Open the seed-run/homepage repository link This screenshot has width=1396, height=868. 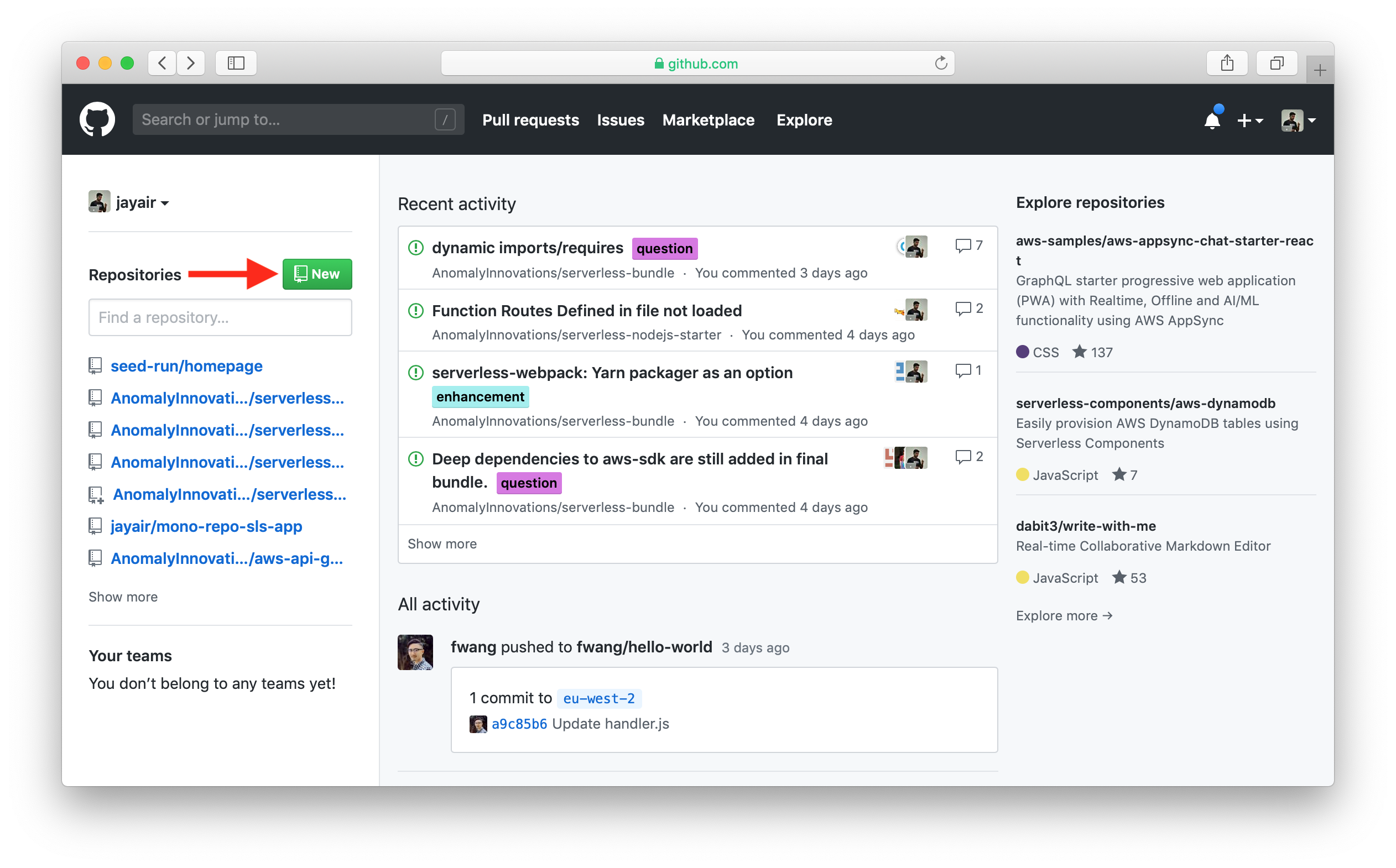click(x=186, y=365)
